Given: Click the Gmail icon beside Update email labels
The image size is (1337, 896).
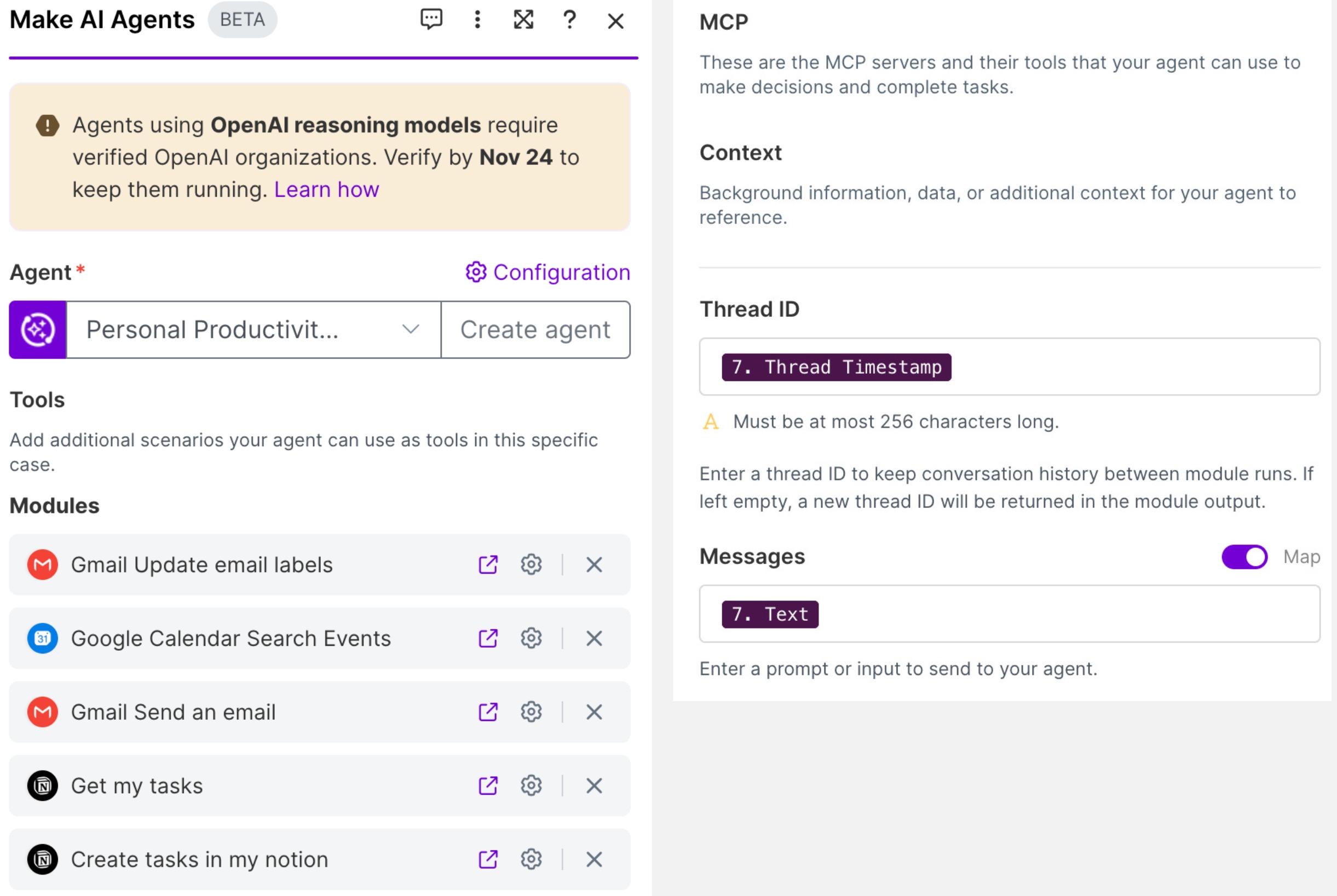Looking at the screenshot, I should pos(43,564).
